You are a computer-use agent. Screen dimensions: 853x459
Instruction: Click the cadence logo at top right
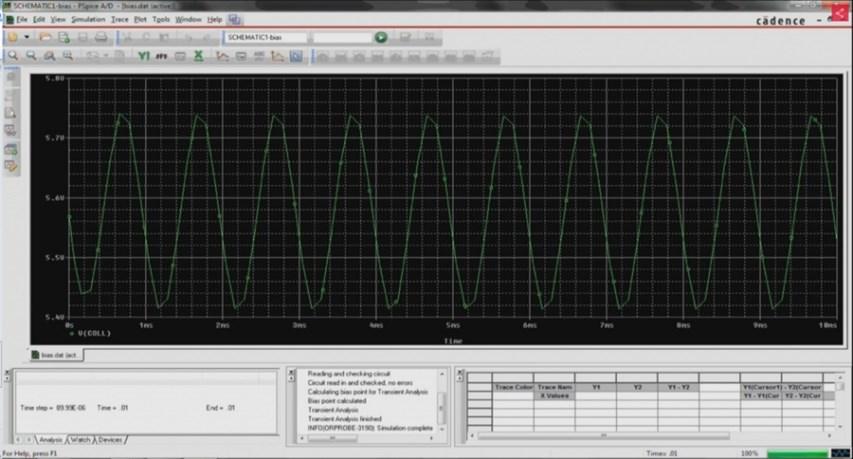tap(780, 21)
